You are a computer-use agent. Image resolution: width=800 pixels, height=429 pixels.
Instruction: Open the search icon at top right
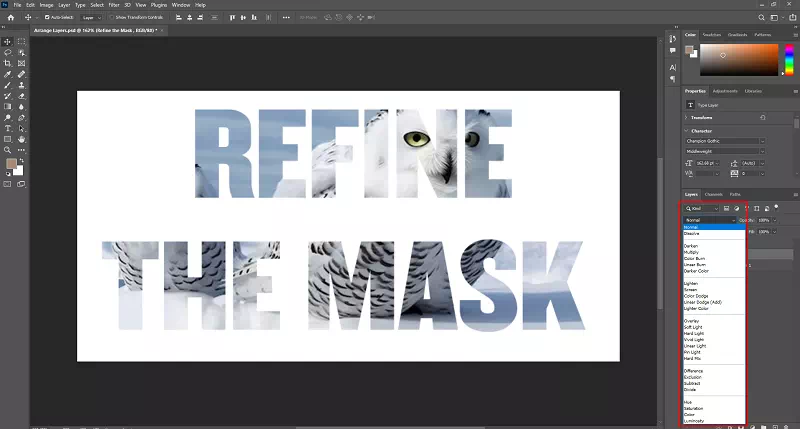(x=761, y=17)
